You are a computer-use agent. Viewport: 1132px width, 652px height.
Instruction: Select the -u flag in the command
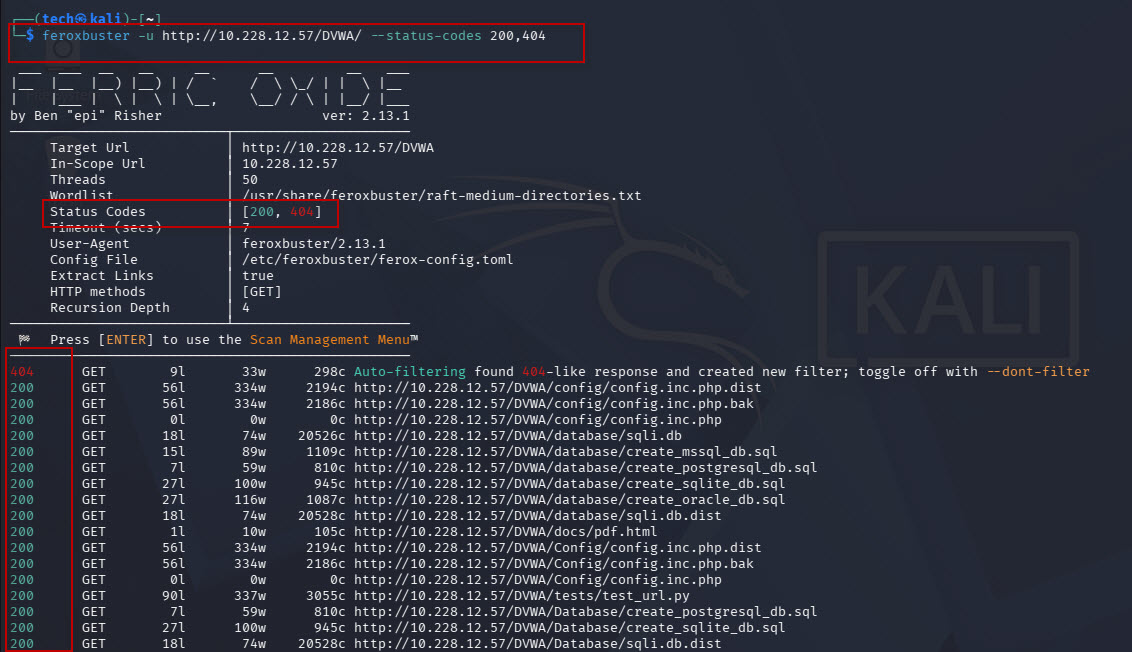tap(146, 35)
